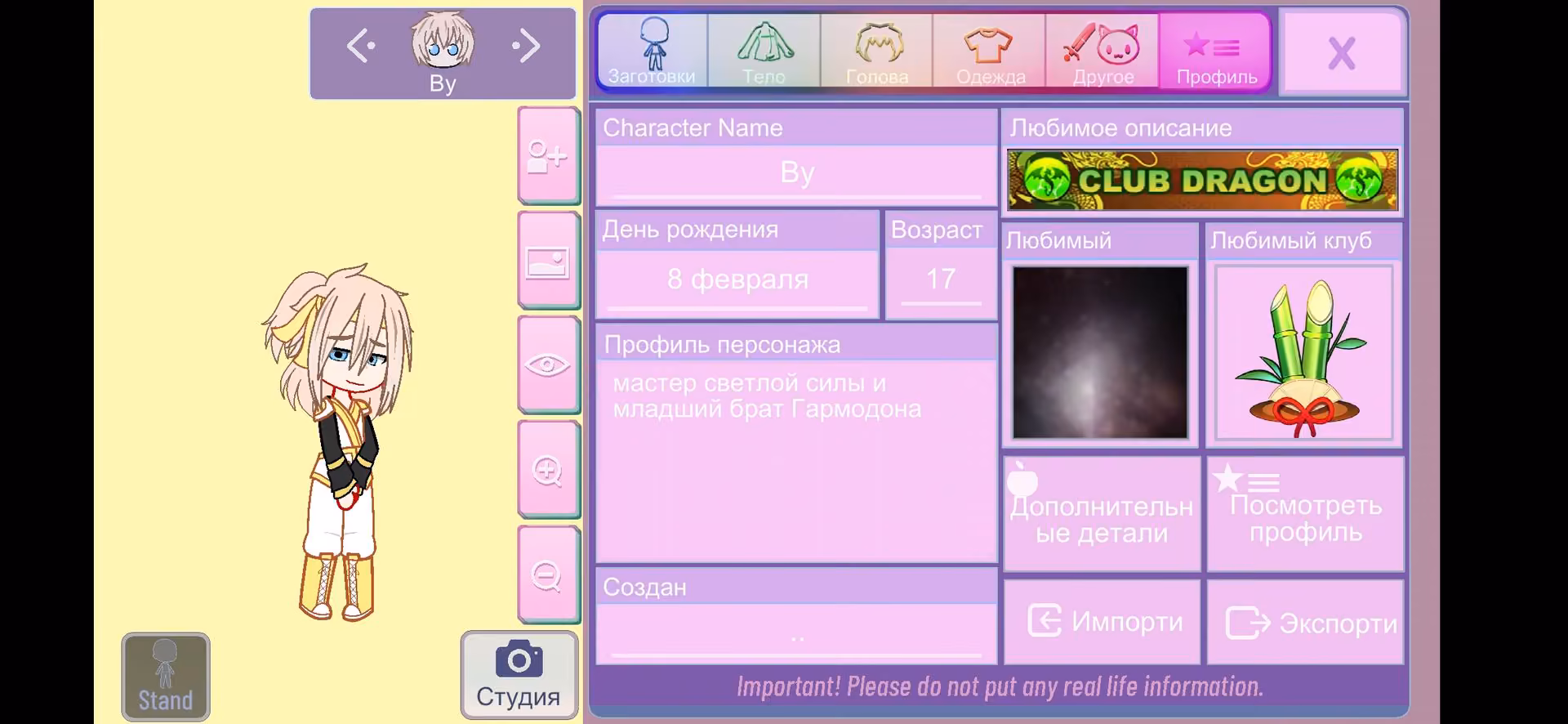Edit the character profile description text
This screenshot has width=1568, height=724.
[797, 461]
